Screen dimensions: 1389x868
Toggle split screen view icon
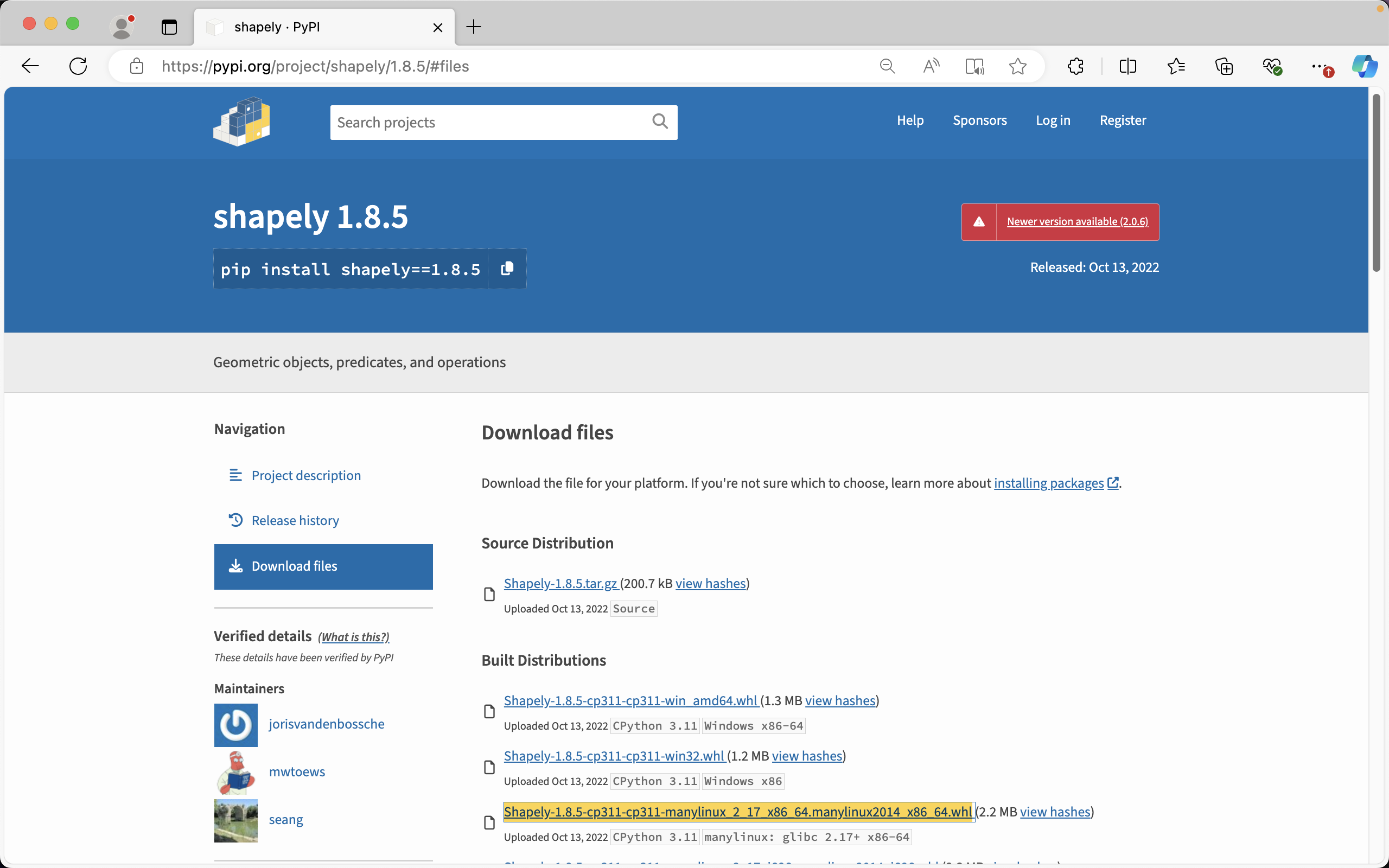click(1128, 66)
